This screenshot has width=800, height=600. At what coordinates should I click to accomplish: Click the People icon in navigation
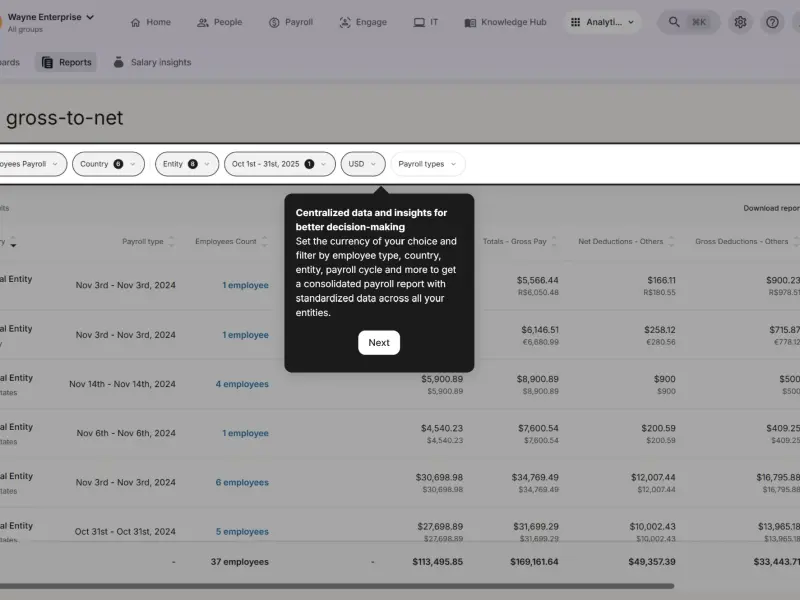click(x=203, y=22)
